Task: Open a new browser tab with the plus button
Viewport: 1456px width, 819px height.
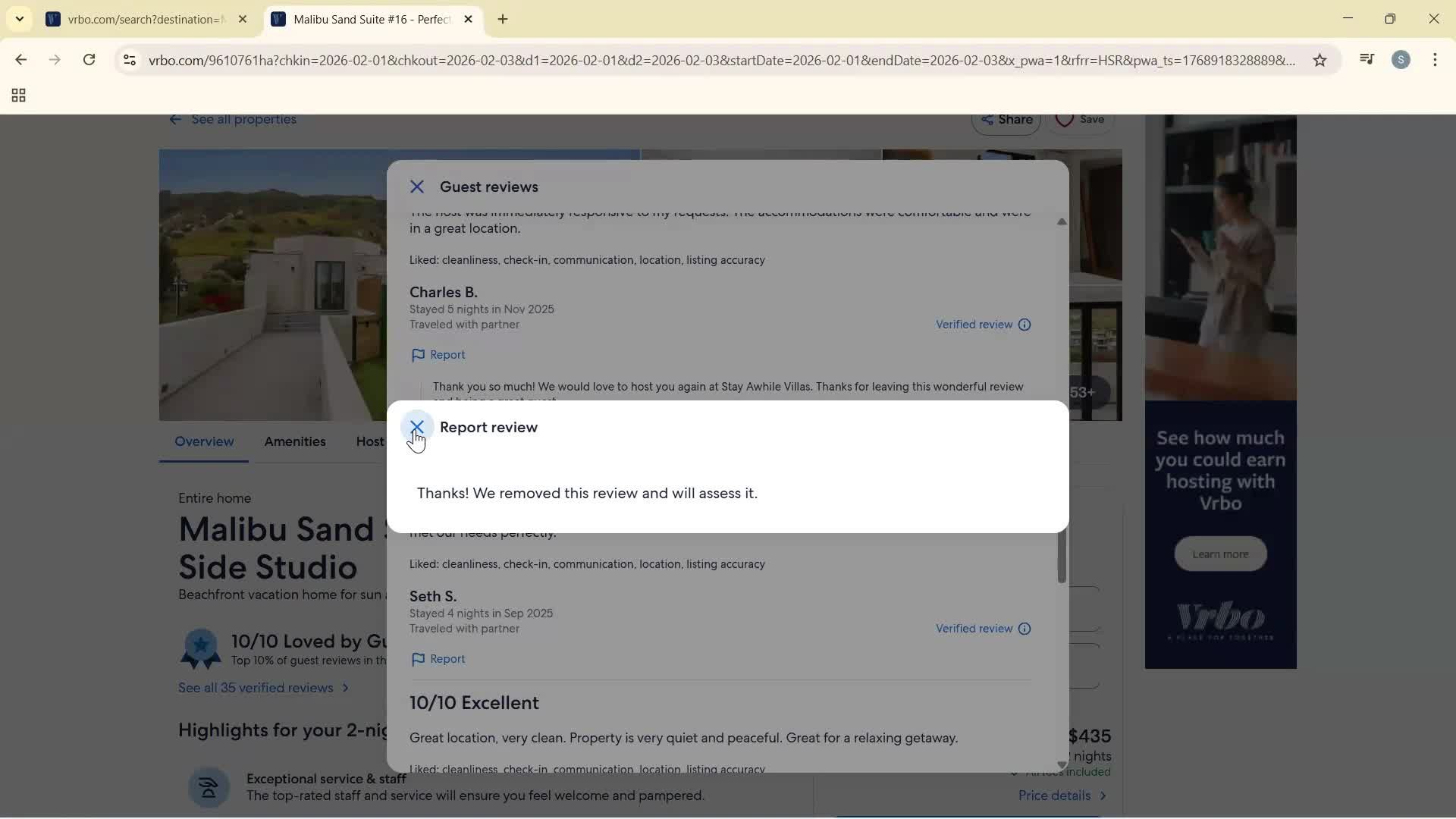Action: click(503, 19)
